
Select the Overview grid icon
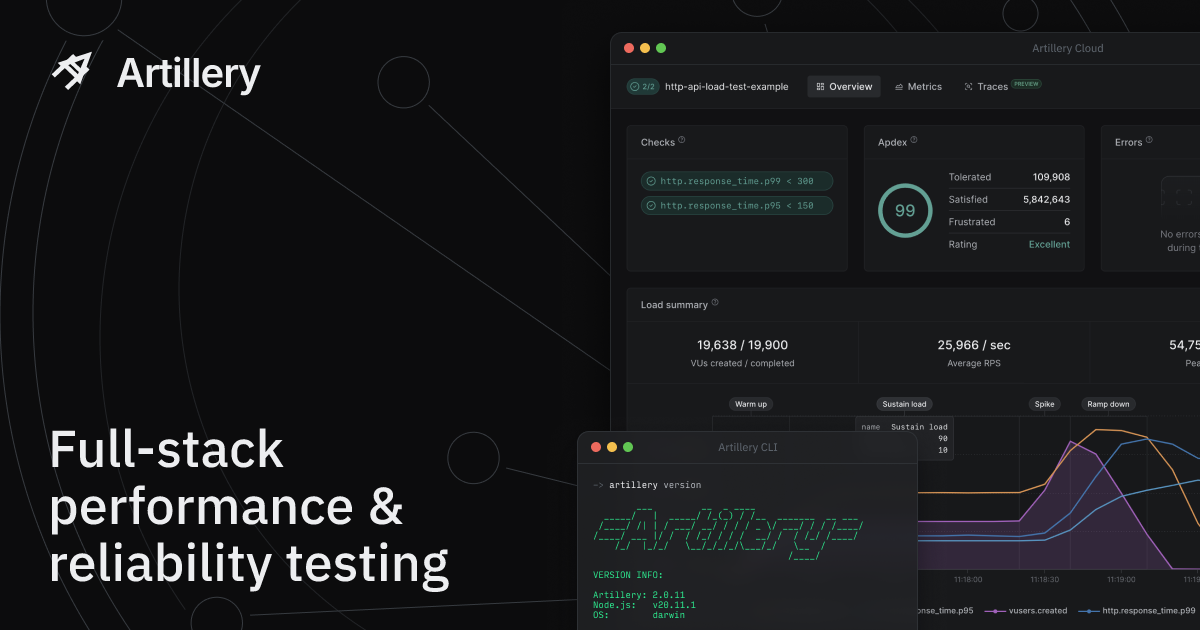coord(818,86)
